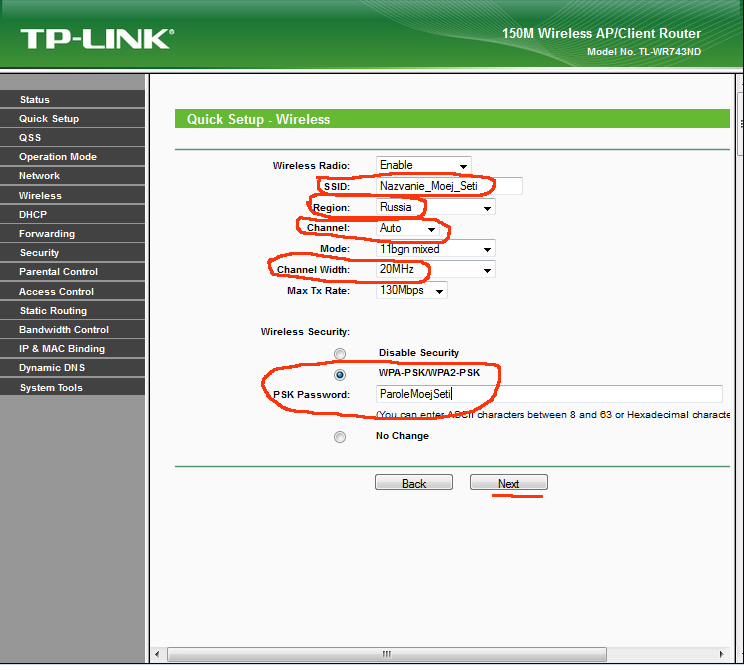The image size is (744, 670).
Task: Go to Operation Mode page
Action: coord(73,157)
